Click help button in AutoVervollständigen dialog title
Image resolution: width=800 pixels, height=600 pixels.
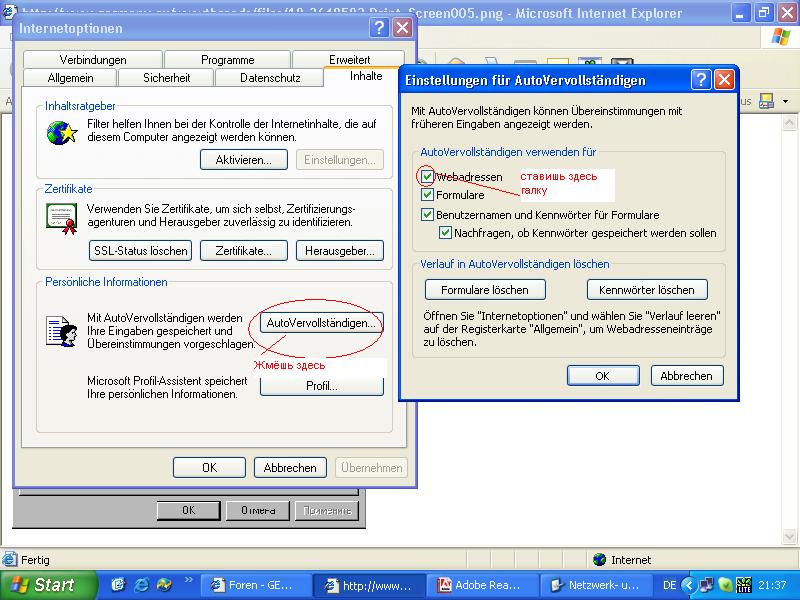[700, 80]
